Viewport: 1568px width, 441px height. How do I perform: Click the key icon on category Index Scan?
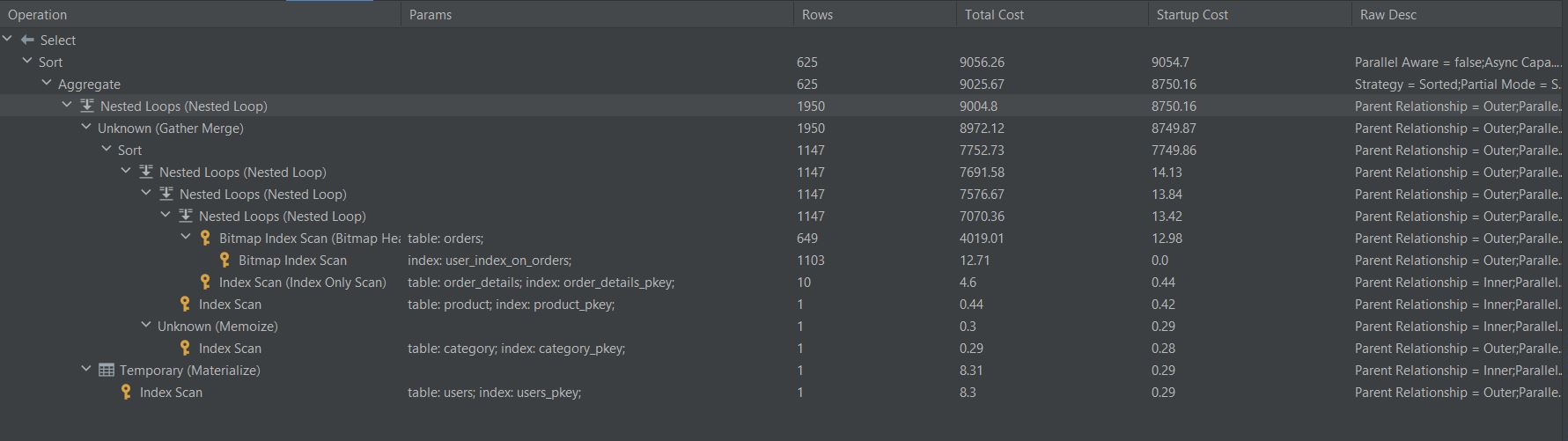point(185,349)
